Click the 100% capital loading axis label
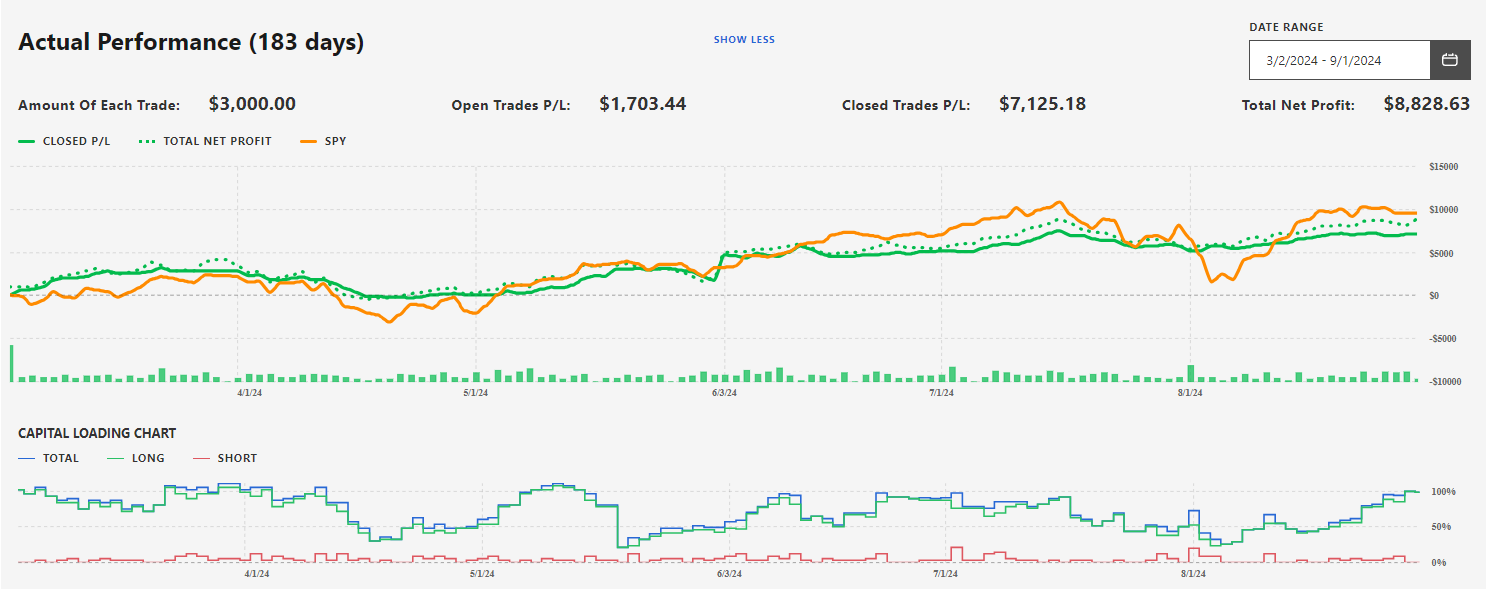The height and width of the screenshot is (589, 1486). click(x=1442, y=492)
